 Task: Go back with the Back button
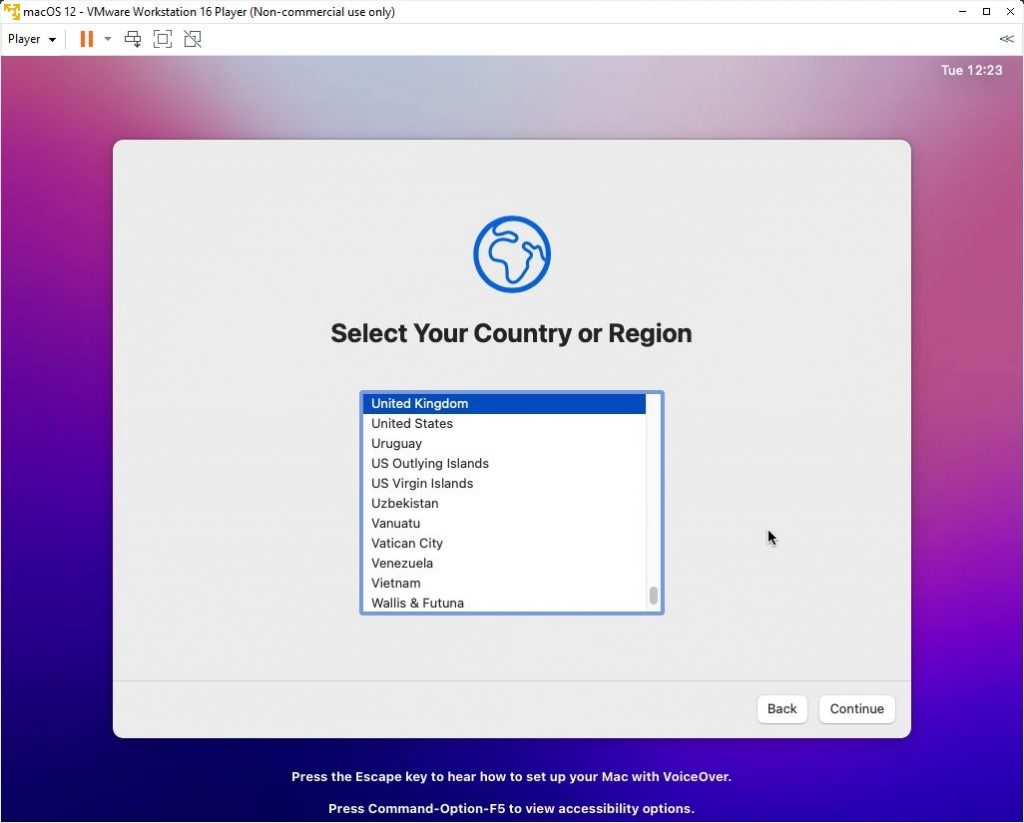[781, 708]
